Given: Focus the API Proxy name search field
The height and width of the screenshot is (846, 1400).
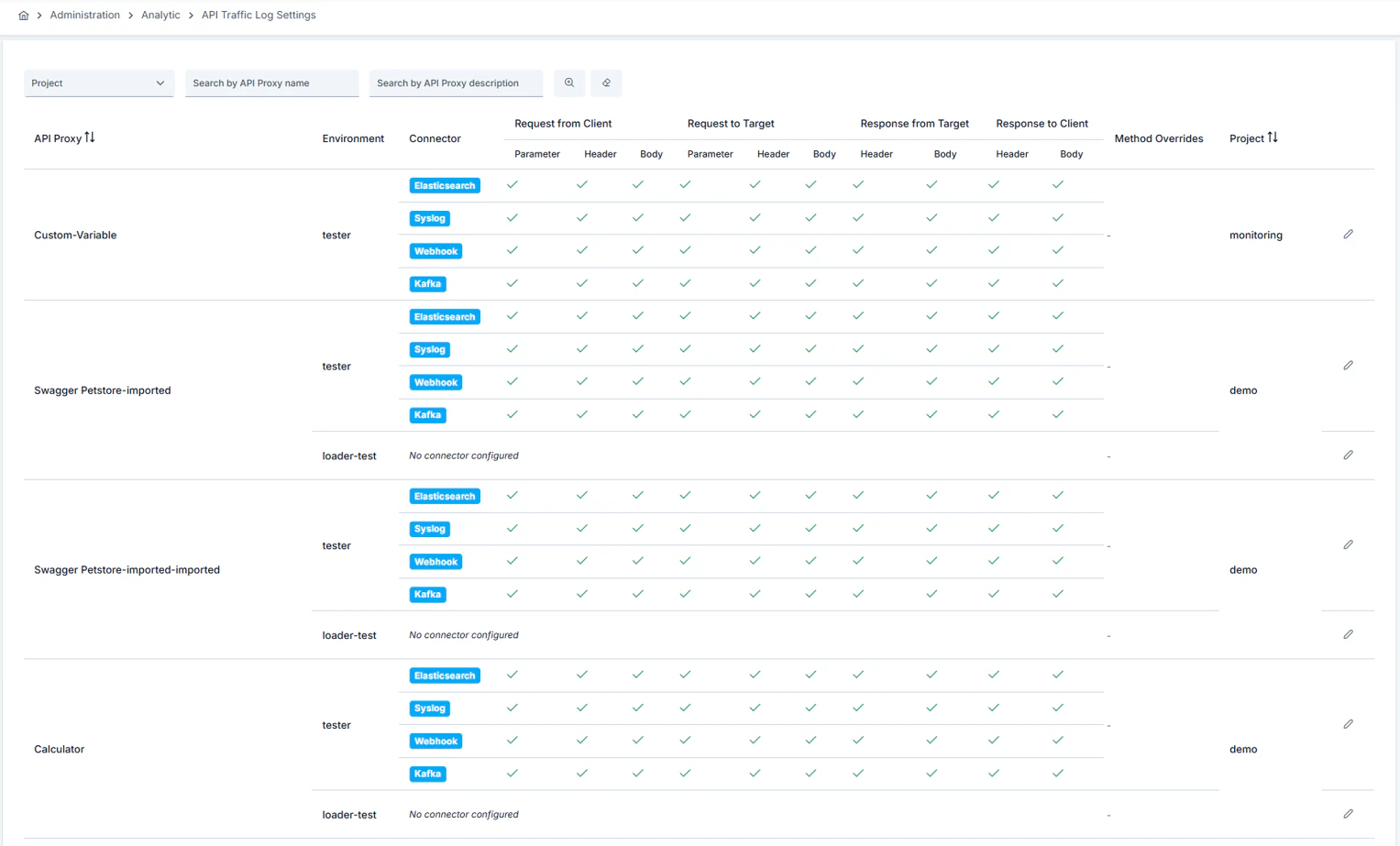Looking at the screenshot, I should coord(271,83).
